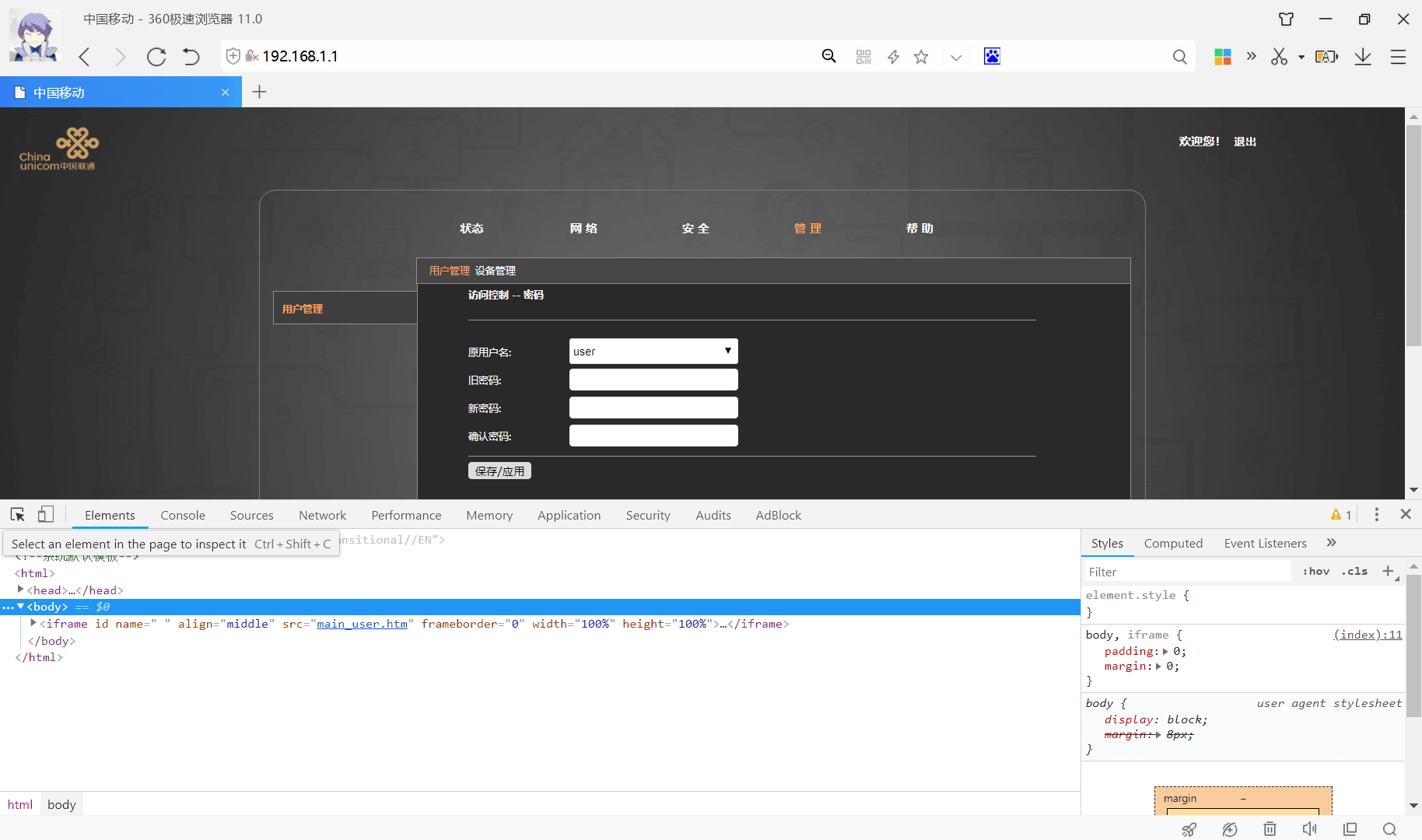The image size is (1422, 840).
Task: Expand the head element node
Action: coord(20,590)
